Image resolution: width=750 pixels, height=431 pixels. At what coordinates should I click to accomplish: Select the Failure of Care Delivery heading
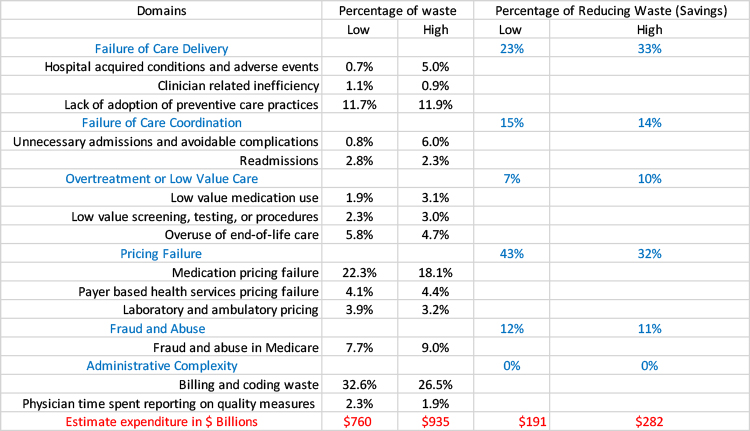[x=161, y=48]
